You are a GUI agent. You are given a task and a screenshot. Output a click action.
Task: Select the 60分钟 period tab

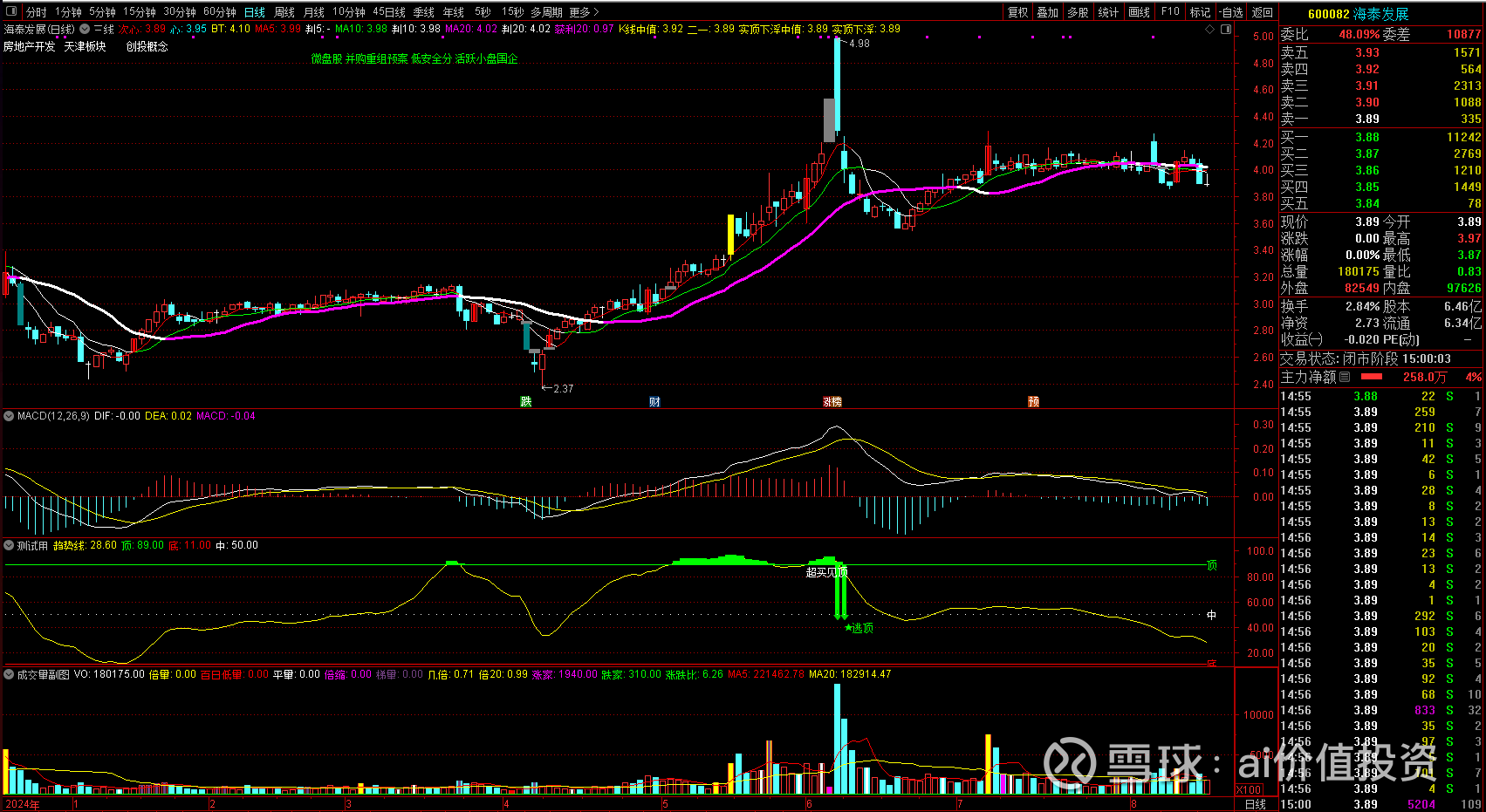pyautogui.click(x=220, y=12)
